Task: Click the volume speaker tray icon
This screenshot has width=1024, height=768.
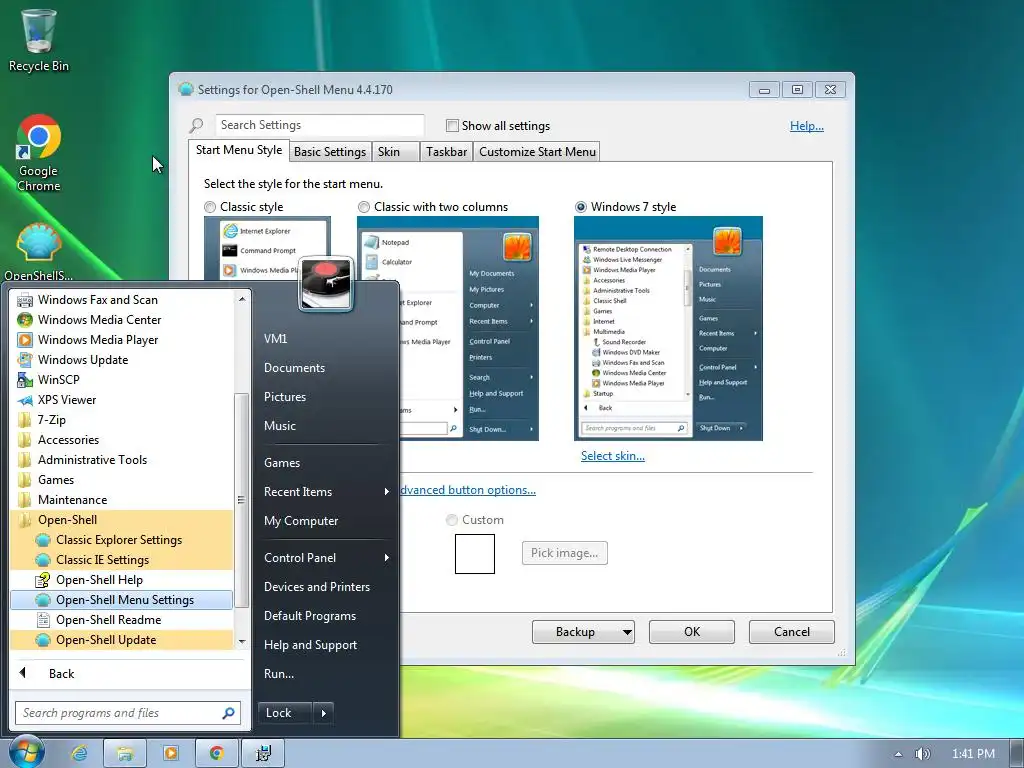Action: 922,754
